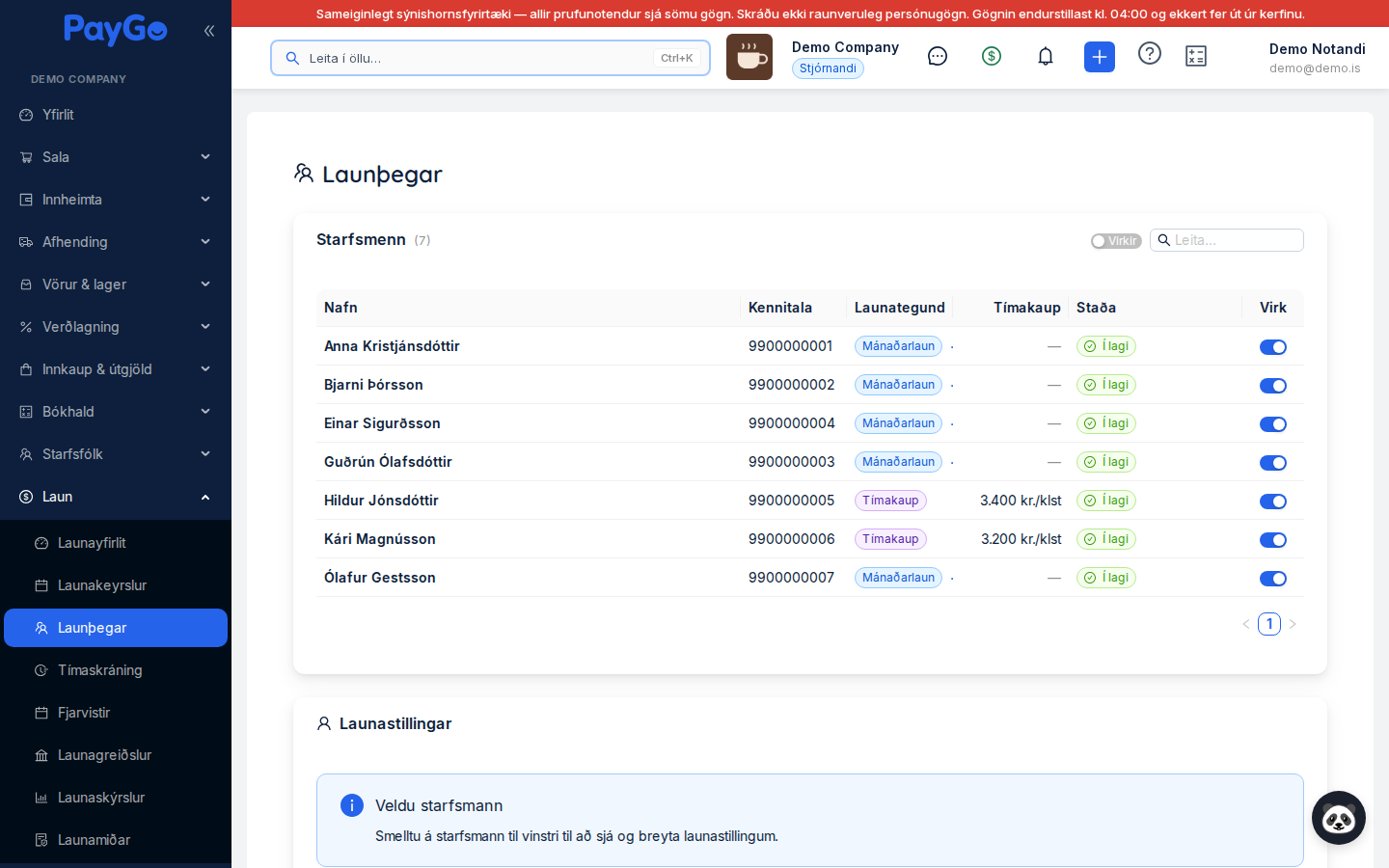Open notifications bell icon
The height and width of the screenshot is (868, 1389).
point(1046,56)
